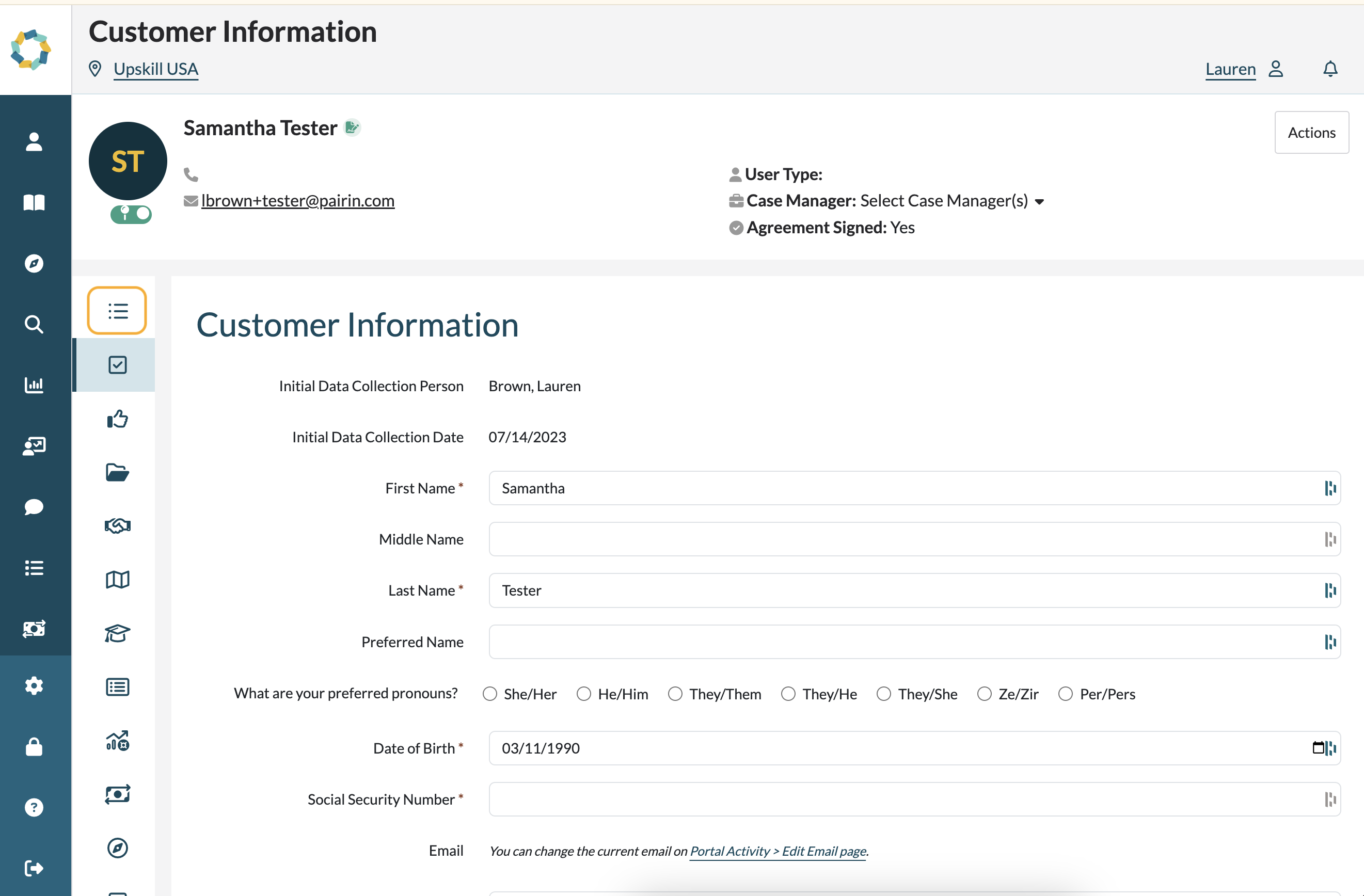Open the settings gear icon
The width and height of the screenshot is (1364, 896).
click(35, 685)
